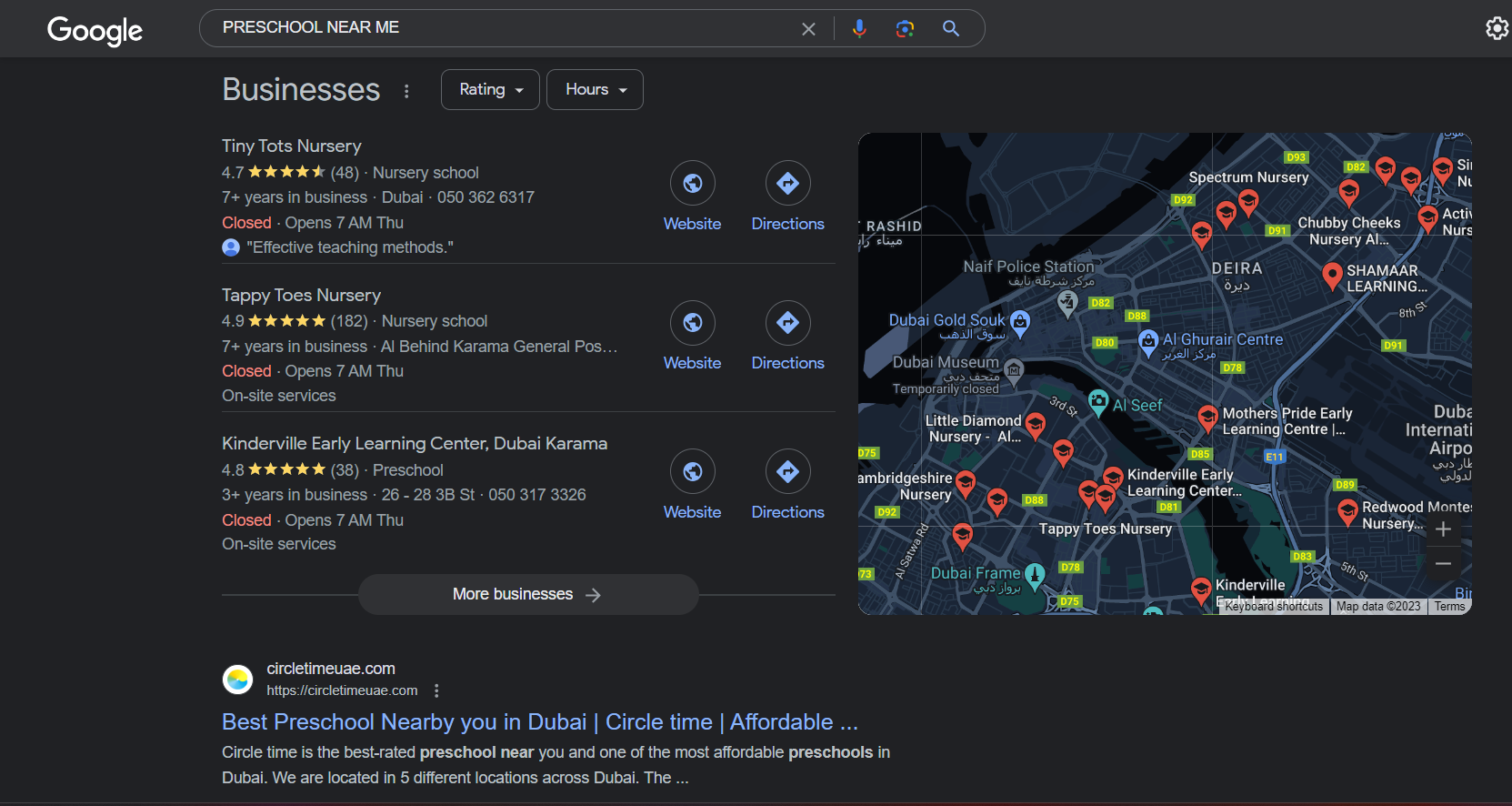Click Website label for Tiny Tots Nursery
Screen dimensions: 1512x806
(x=692, y=224)
